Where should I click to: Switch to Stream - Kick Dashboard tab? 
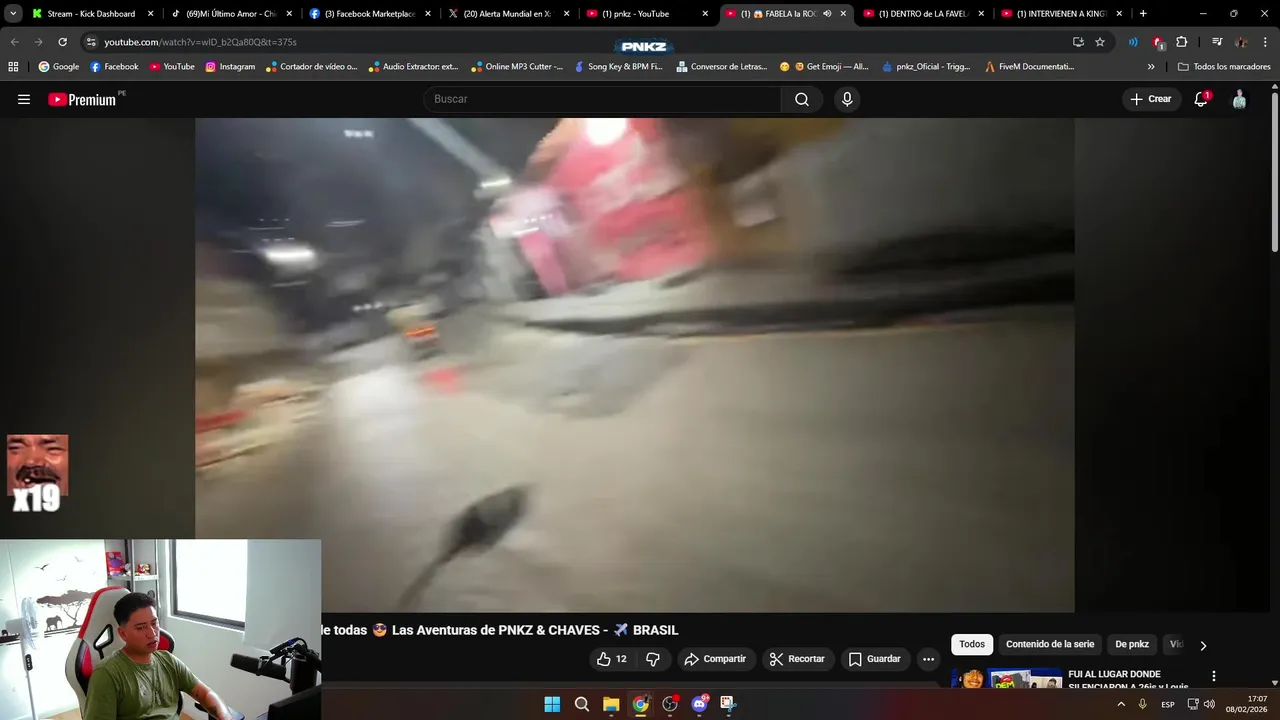pos(91,14)
